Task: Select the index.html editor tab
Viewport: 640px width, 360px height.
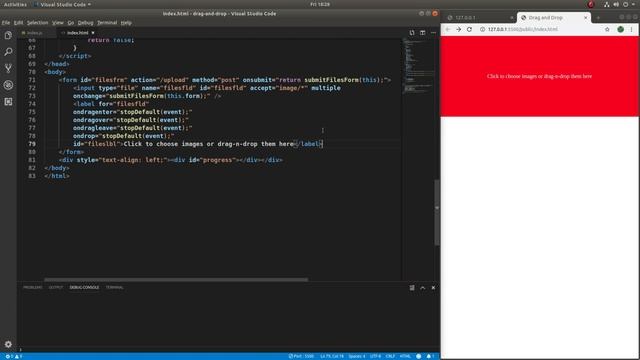Action: pos(77,33)
